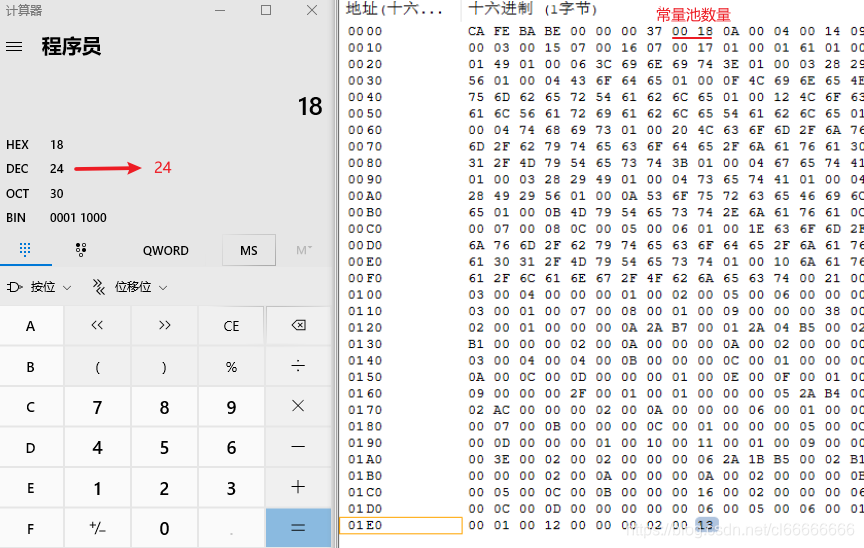
Task: Click the hex digit A key
Action: [31, 326]
